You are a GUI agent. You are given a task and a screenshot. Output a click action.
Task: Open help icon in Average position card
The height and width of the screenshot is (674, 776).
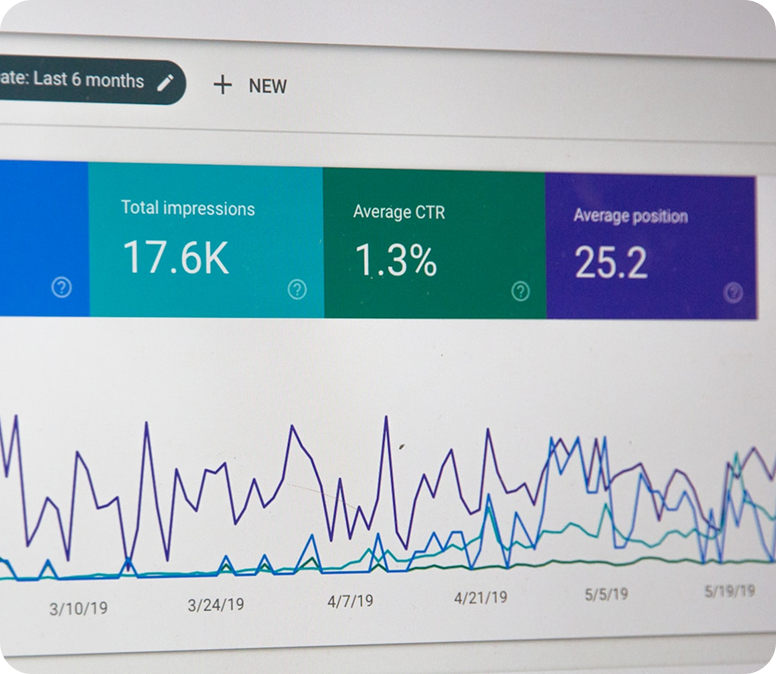[x=733, y=292]
